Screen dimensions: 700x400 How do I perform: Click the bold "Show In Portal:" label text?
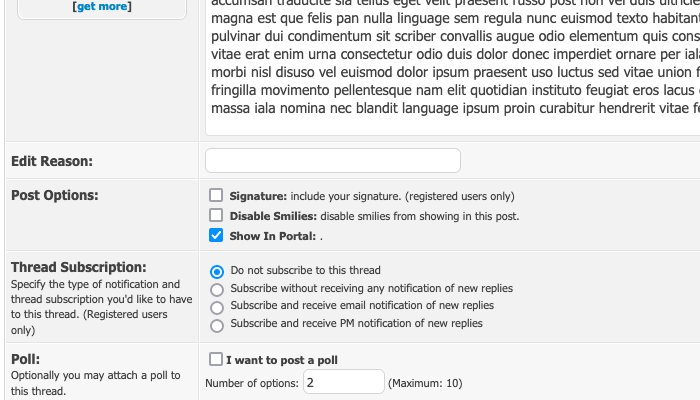click(272, 237)
